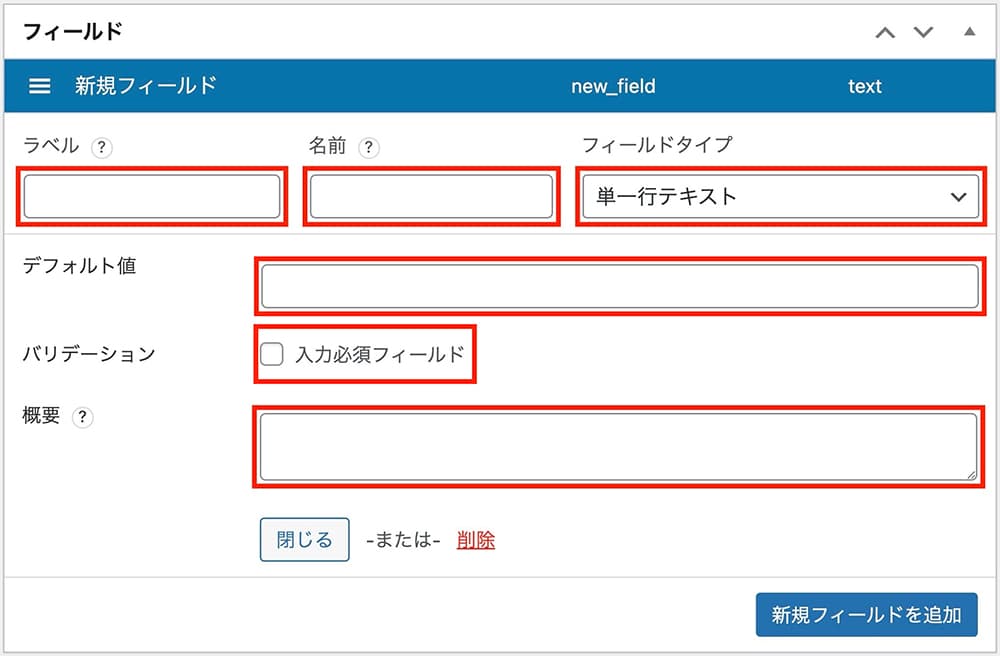Enable the 入力必須フィールド checkbox

point(272,354)
